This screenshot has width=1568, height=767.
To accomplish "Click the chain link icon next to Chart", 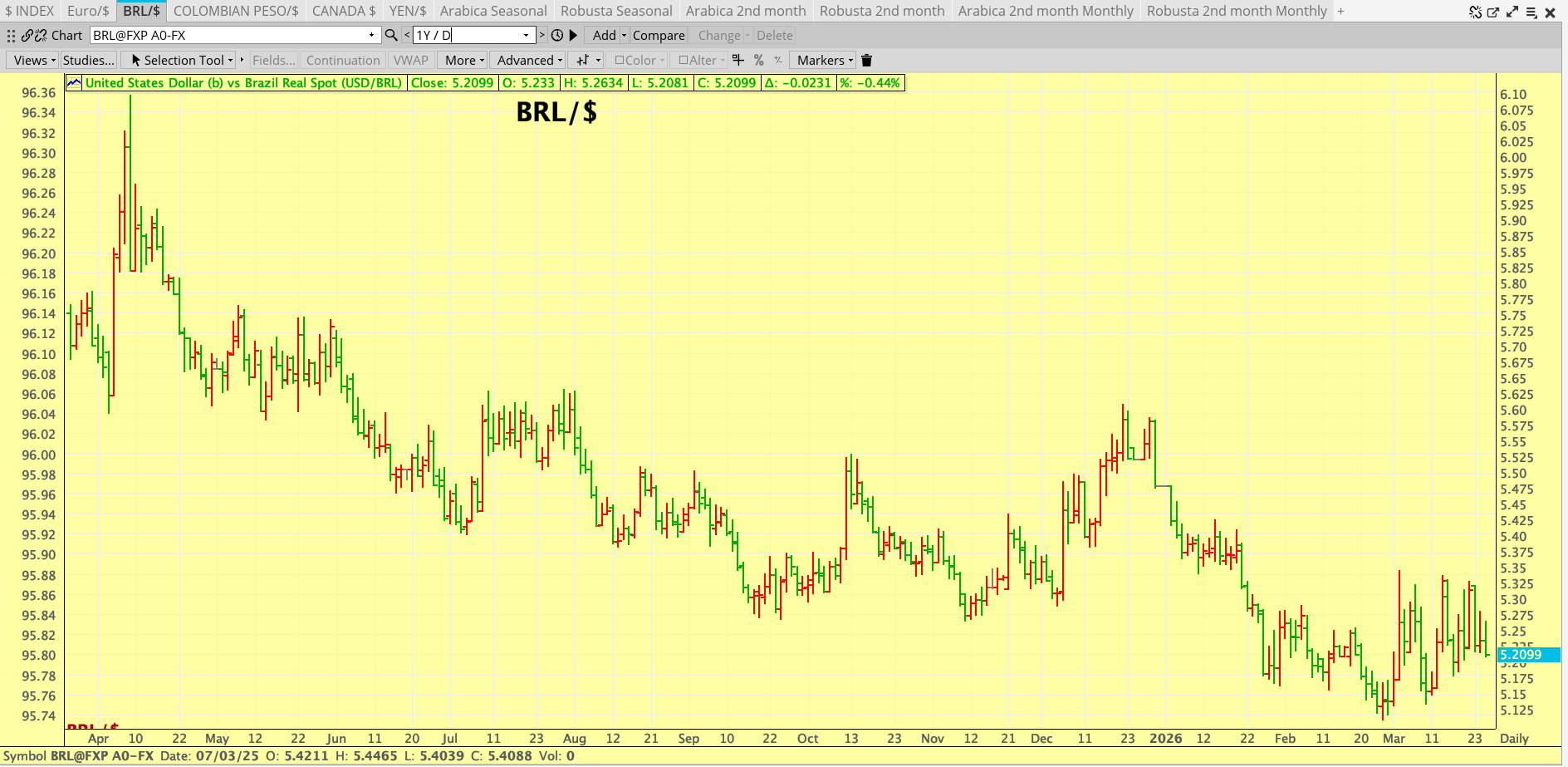I will click(x=27, y=36).
